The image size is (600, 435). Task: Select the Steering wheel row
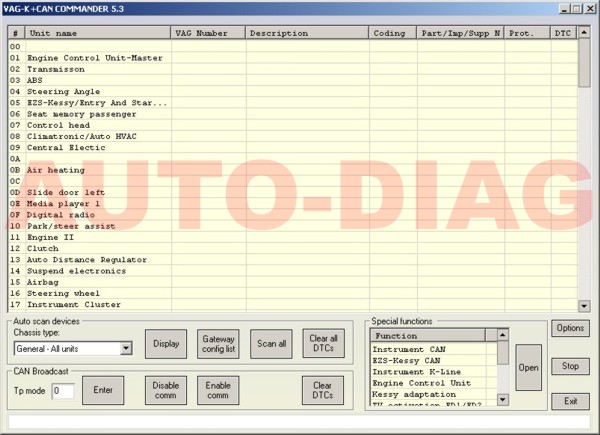click(293, 293)
